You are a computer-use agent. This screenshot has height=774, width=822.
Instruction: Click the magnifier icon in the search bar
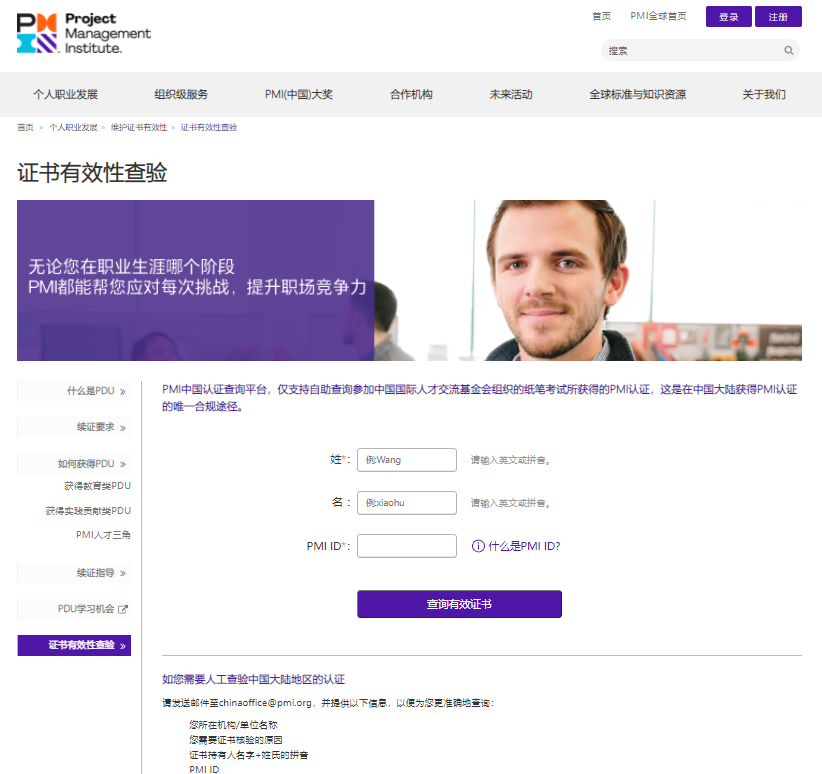pyautogui.click(x=789, y=50)
